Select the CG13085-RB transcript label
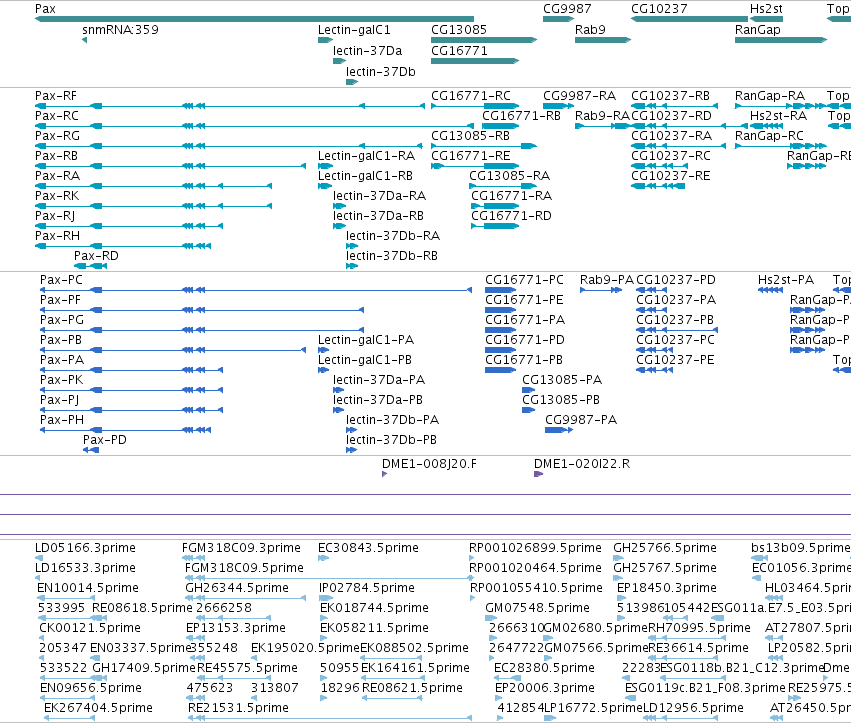The height and width of the screenshot is (723, 851). click(x=470, y=136)
